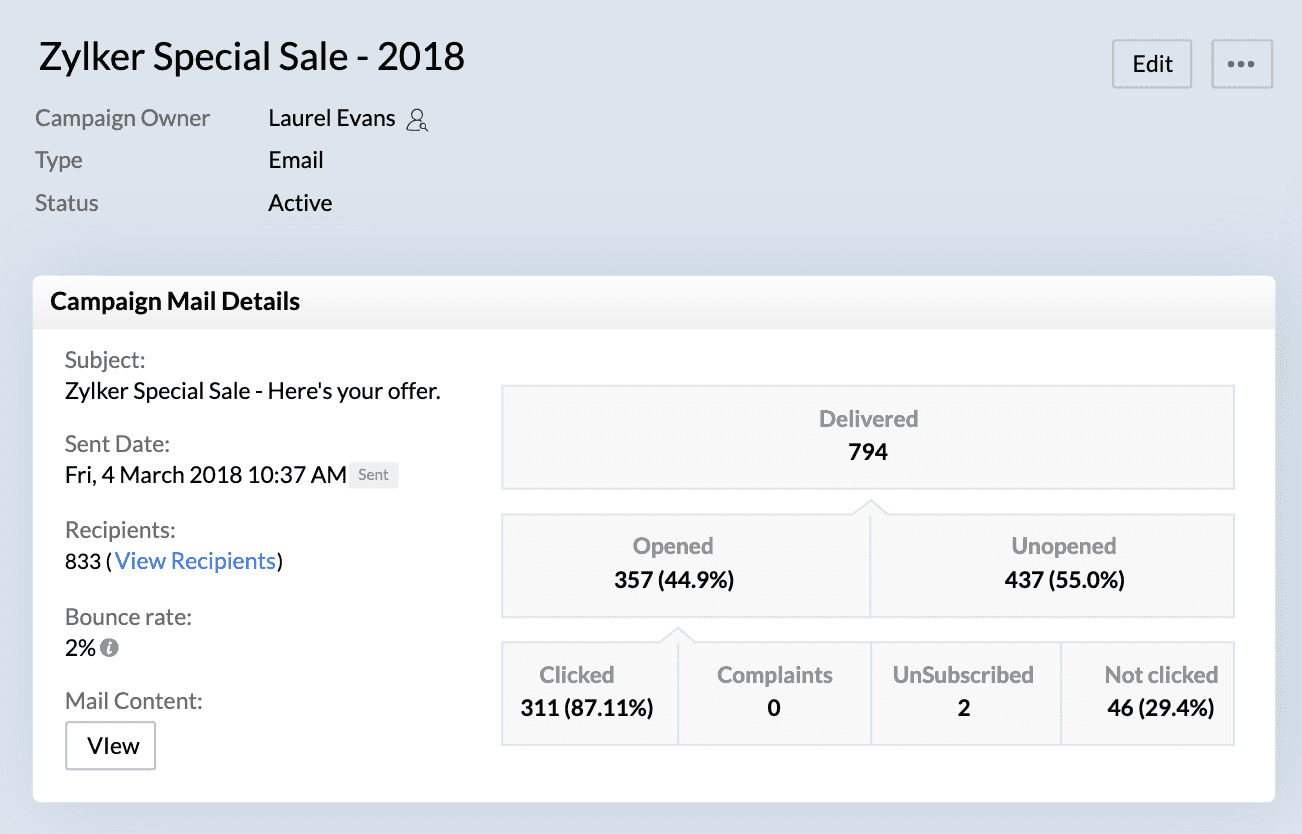The width and height of the screenshot is (1302, 834).
Task: Open the owner lookup icon beside Laurel Evans
Action: coord(418,121)
